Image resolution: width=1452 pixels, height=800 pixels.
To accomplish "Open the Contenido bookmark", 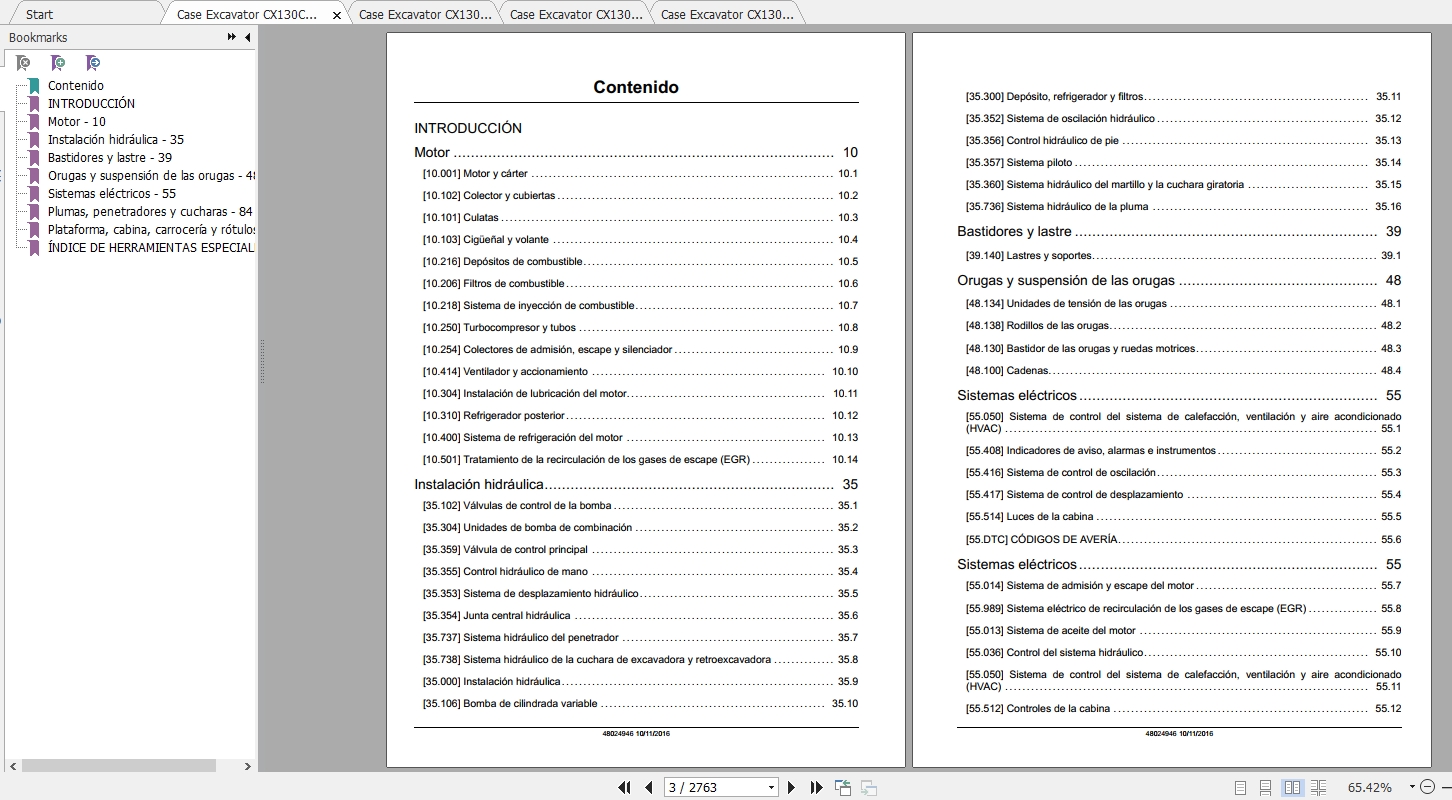I will point(76,86).
